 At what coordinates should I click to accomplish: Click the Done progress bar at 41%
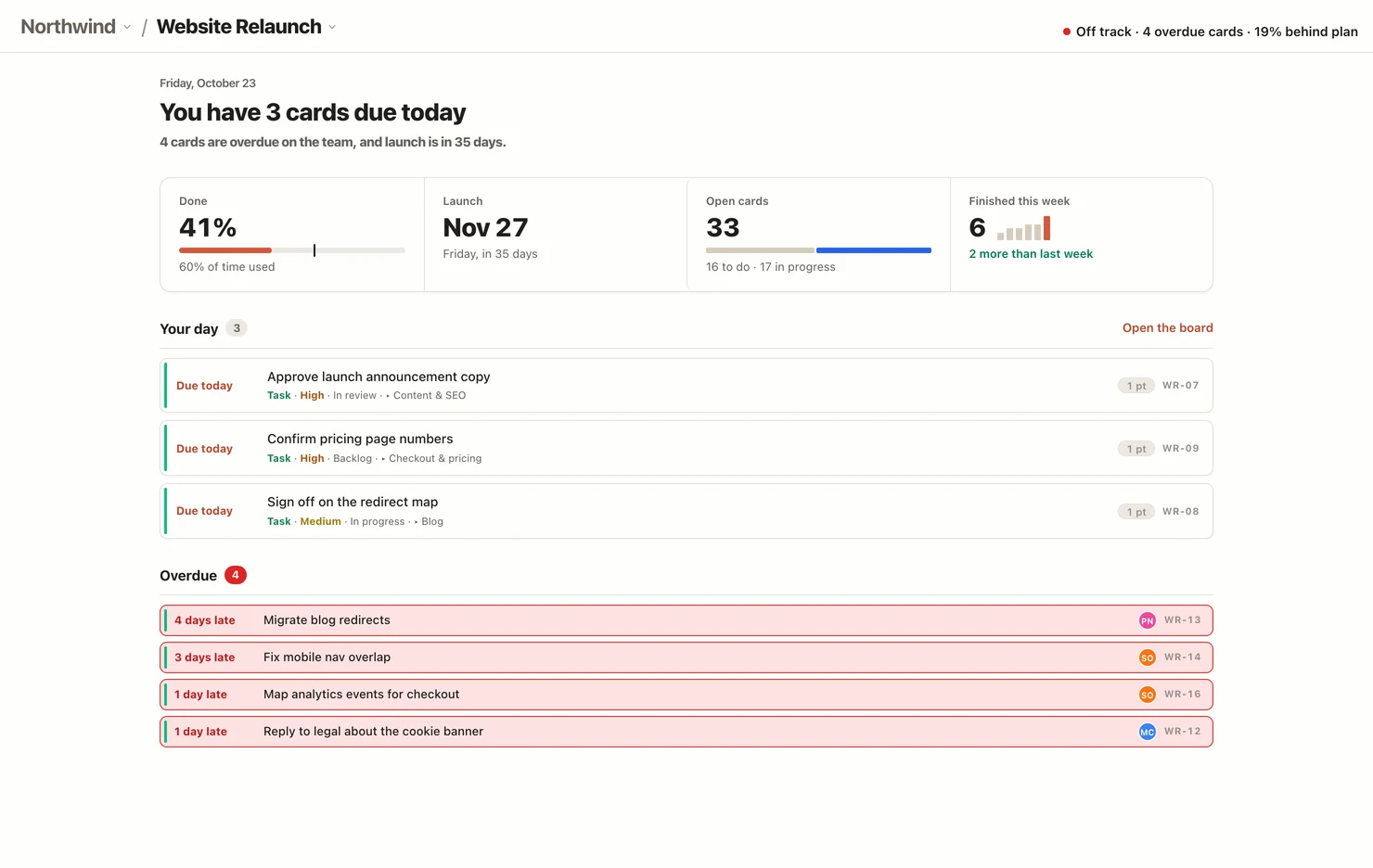pyautogui.click(x=292, y=250)
